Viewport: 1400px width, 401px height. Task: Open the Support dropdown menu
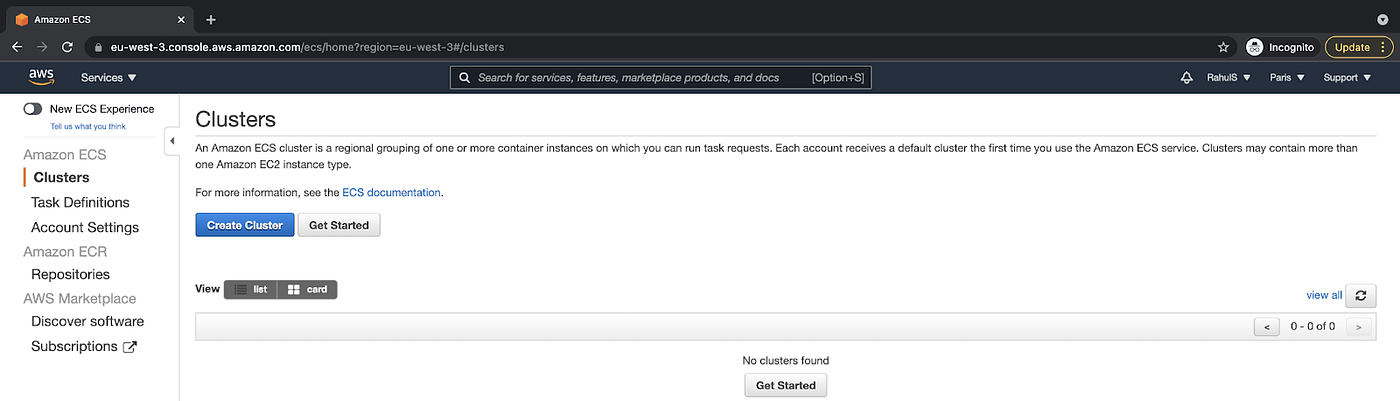[1346, 77]
